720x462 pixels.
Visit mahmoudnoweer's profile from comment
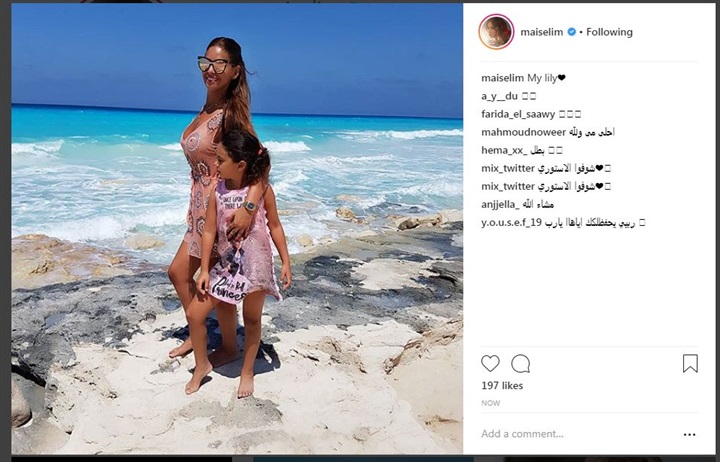tap(523, 132)
